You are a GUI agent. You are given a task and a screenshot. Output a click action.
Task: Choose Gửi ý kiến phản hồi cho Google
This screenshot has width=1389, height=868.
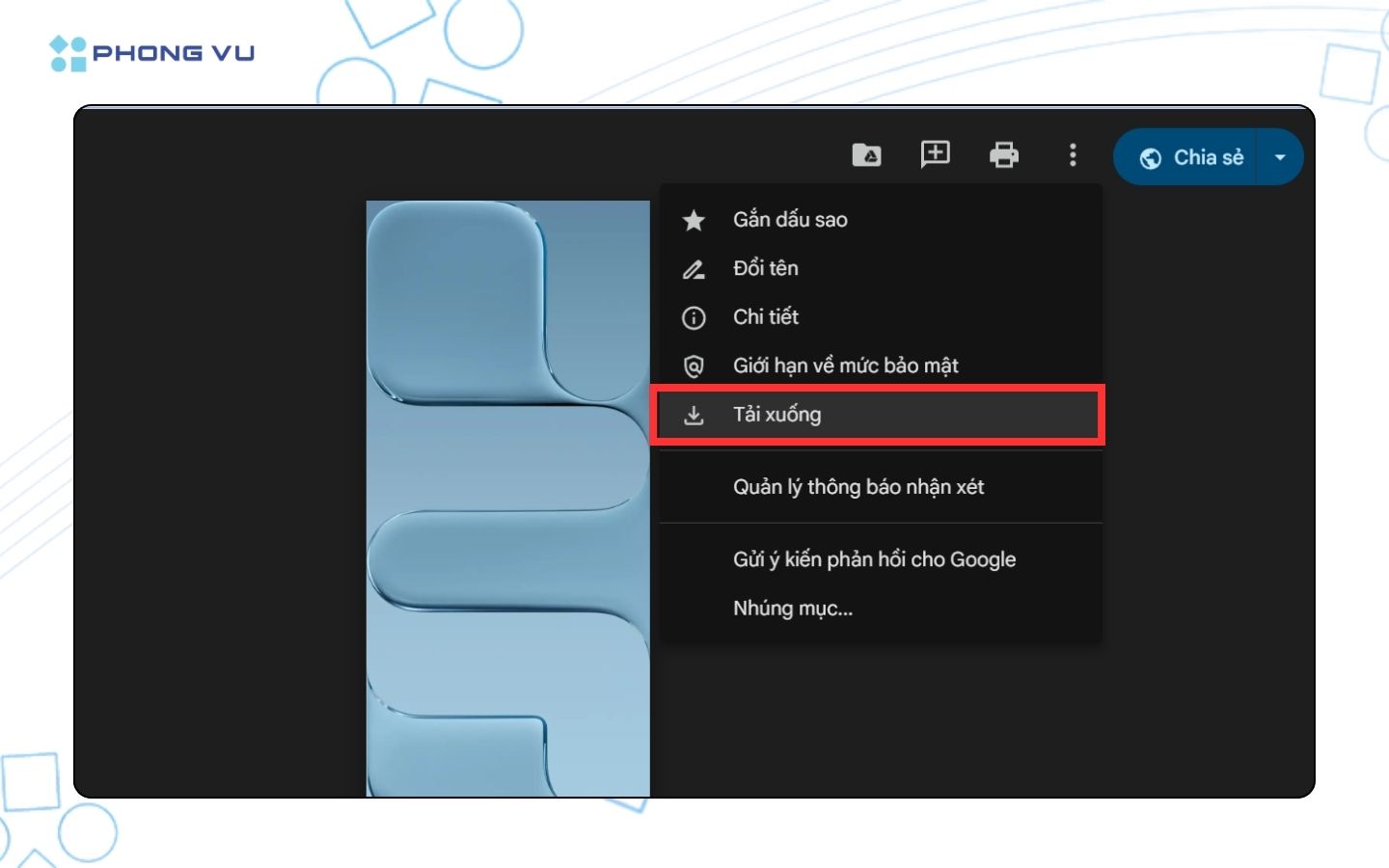click(874, 559)
